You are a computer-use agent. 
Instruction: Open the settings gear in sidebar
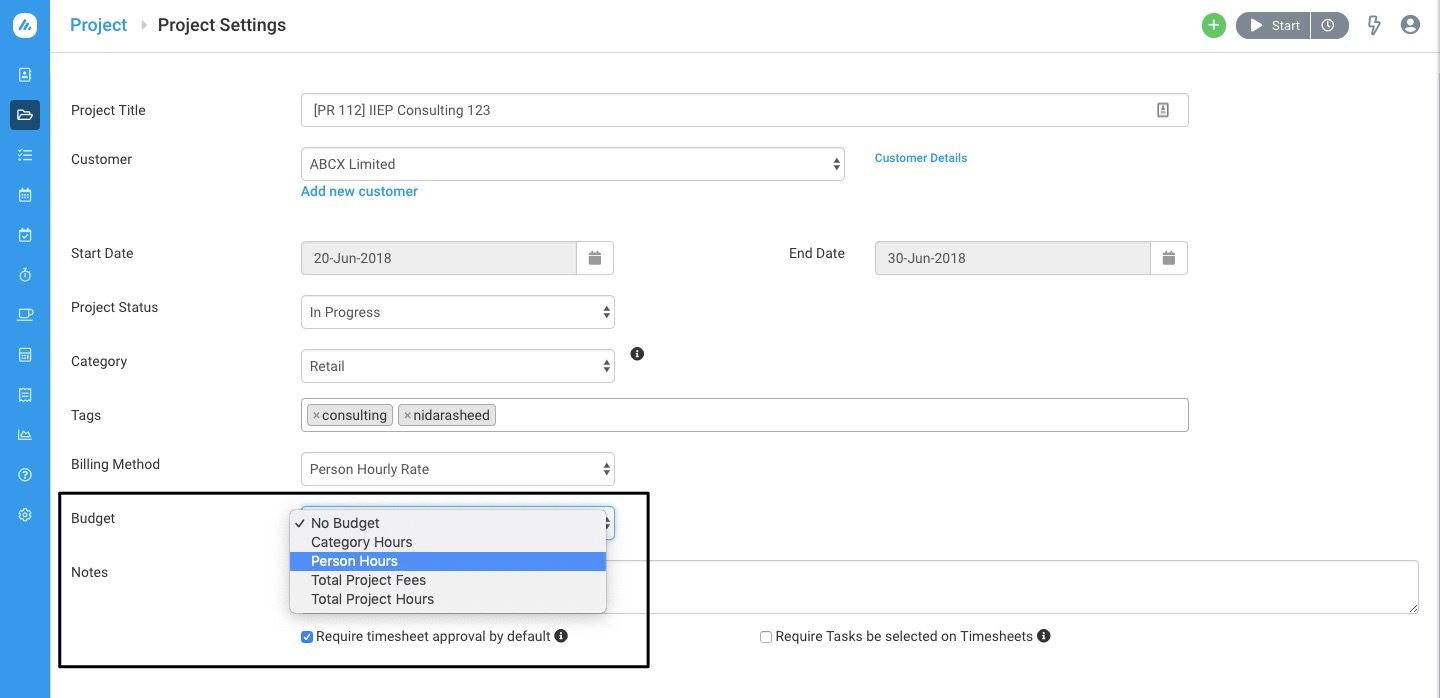25,515
